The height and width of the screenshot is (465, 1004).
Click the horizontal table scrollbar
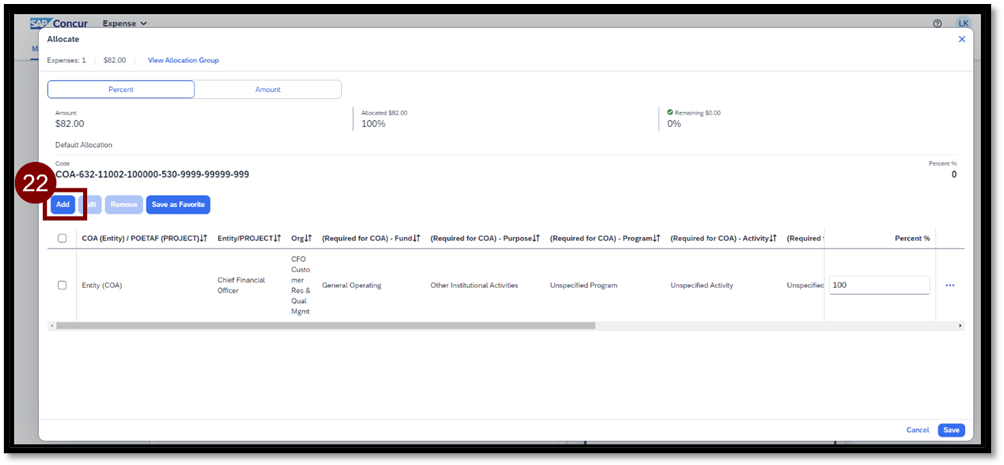(325, 326)
